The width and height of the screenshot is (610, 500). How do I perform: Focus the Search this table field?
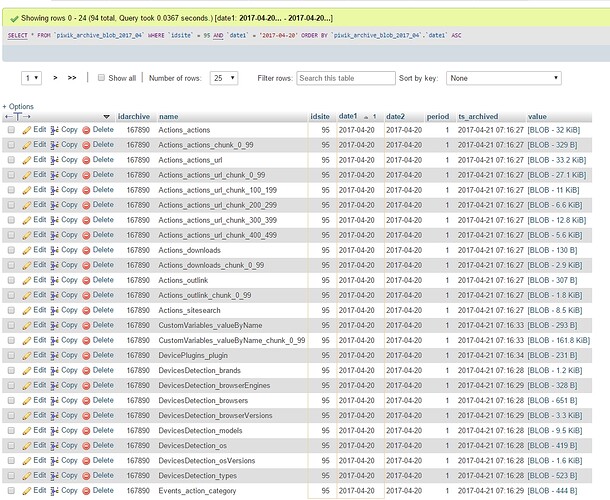point(346,78)
